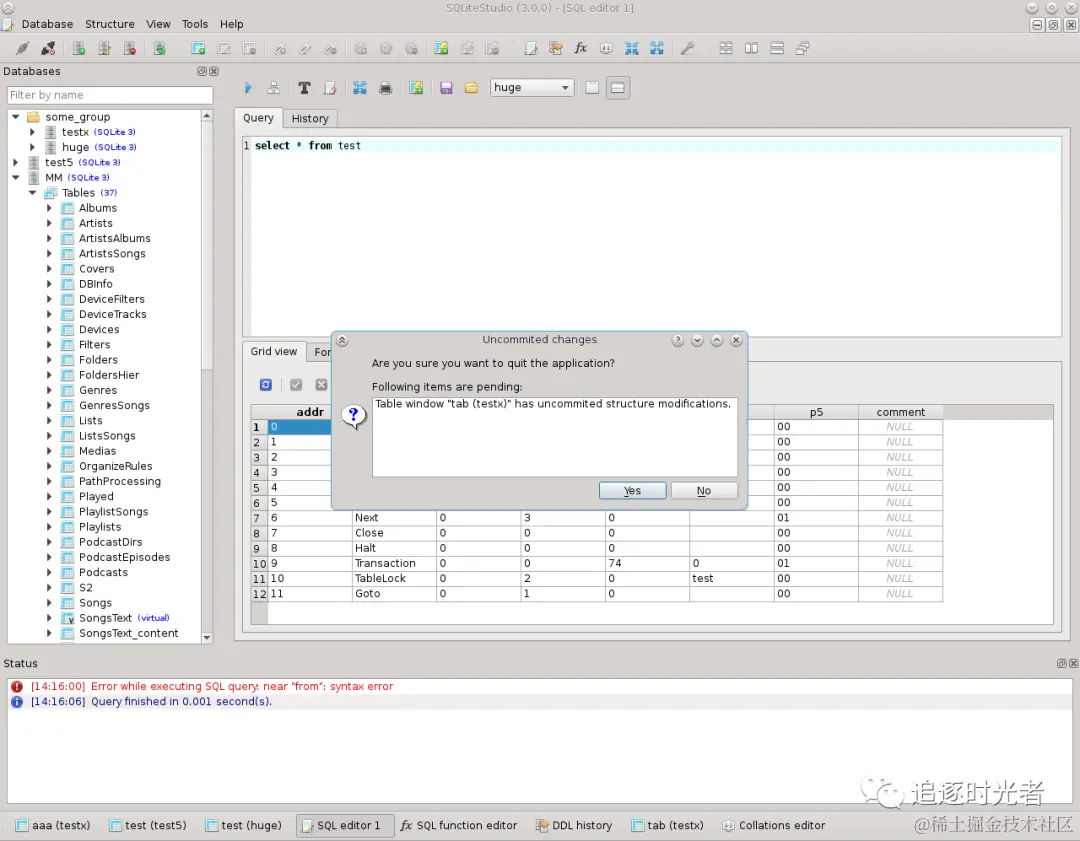The height and width of the screenshot is (841, 1080).
Task: Open a new SQL editor from the main toolbar
Action: (x=531, y=48)
